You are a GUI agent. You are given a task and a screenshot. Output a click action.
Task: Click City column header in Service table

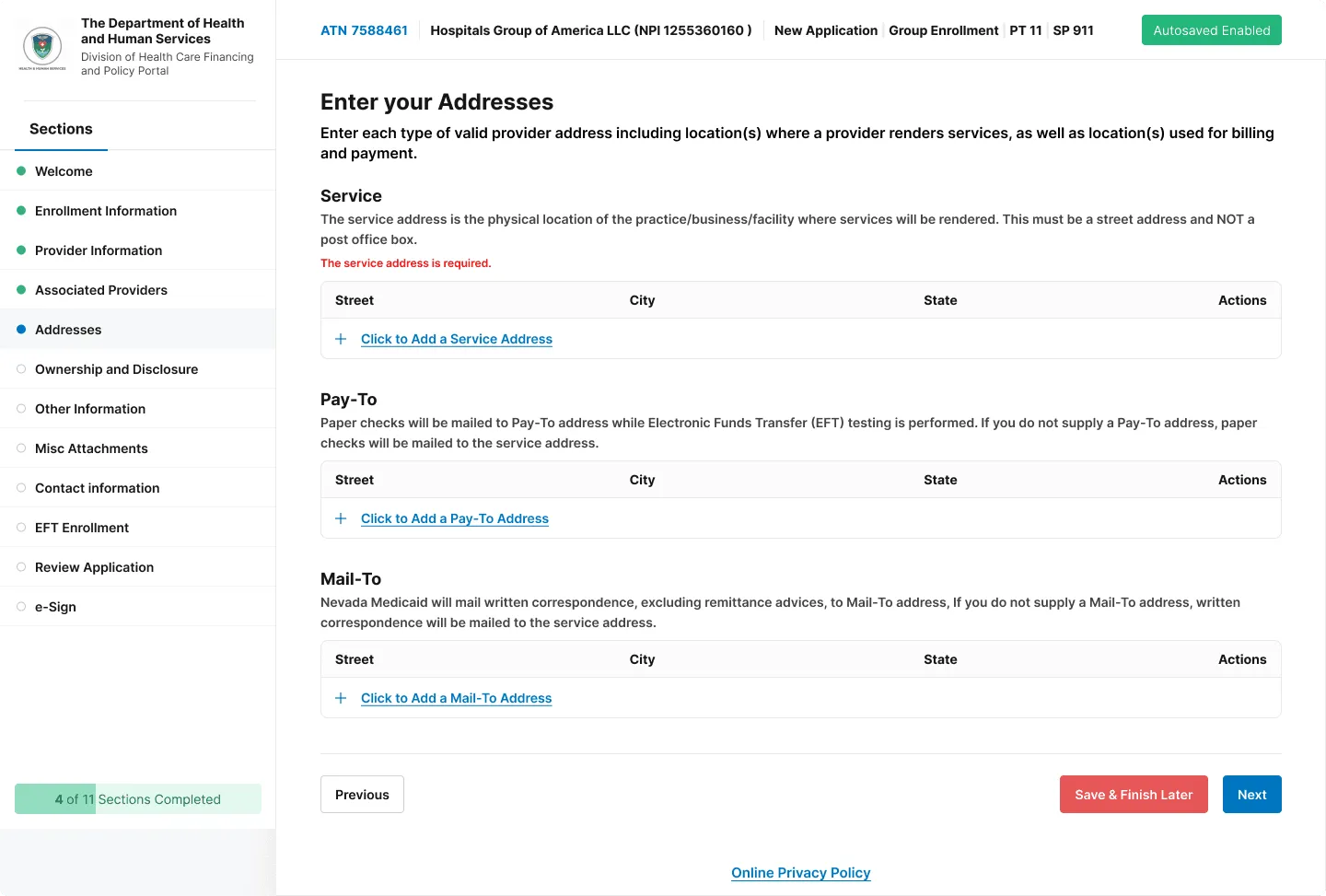[x=642, y=300]
